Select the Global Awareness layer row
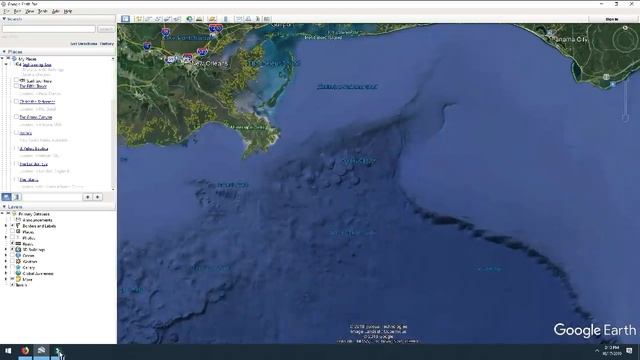The width and height of the screenshot is (640, 360). pos(38,273)
